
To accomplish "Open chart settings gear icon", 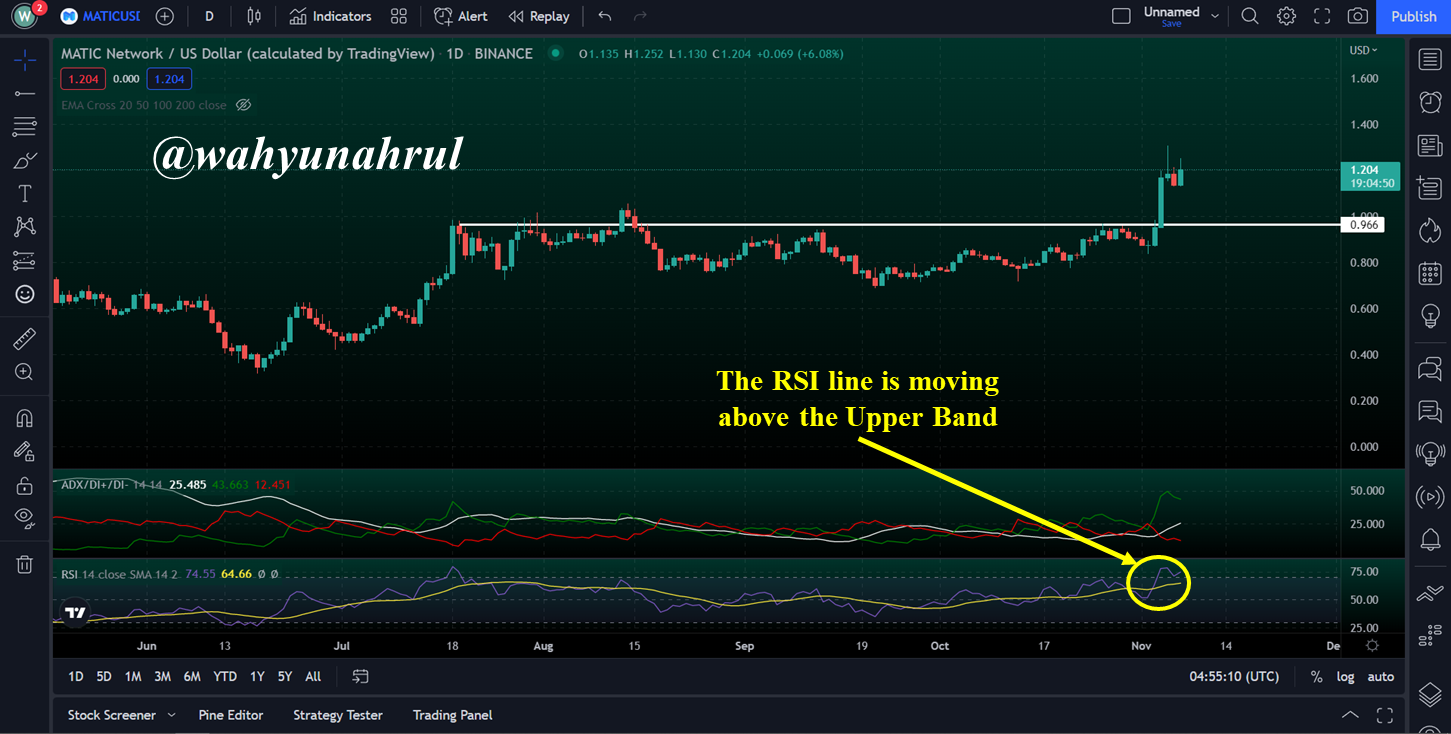I will point(1286,16).
